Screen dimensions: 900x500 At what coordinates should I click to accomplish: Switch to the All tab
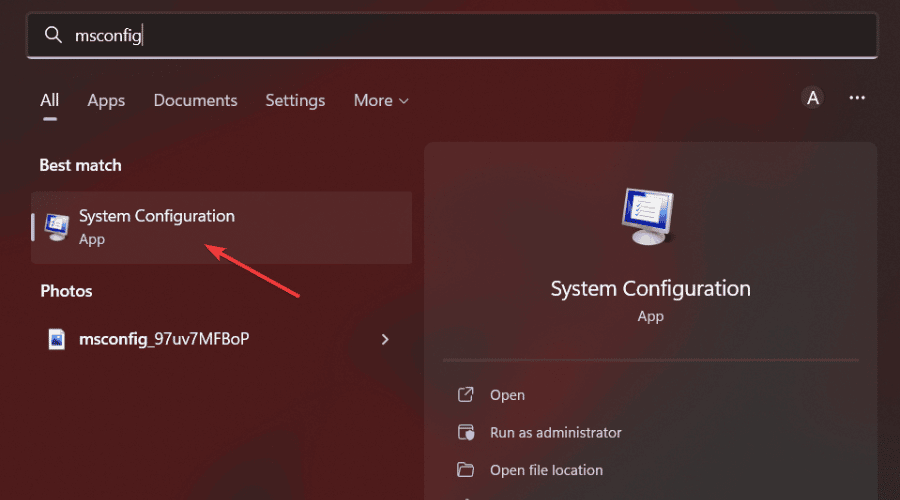tap(49, 100)
